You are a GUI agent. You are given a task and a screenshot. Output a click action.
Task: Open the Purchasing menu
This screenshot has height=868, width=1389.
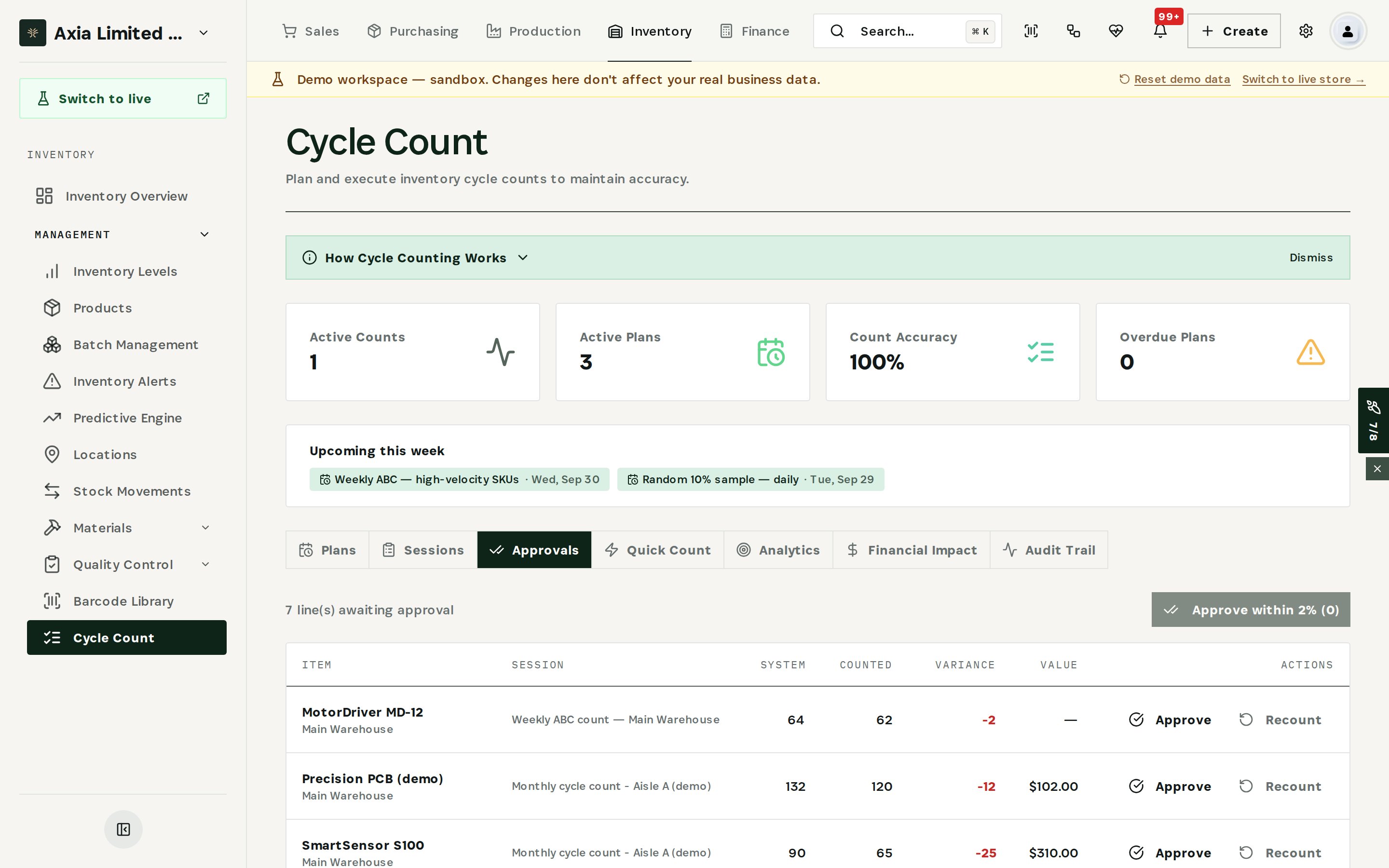413,31
